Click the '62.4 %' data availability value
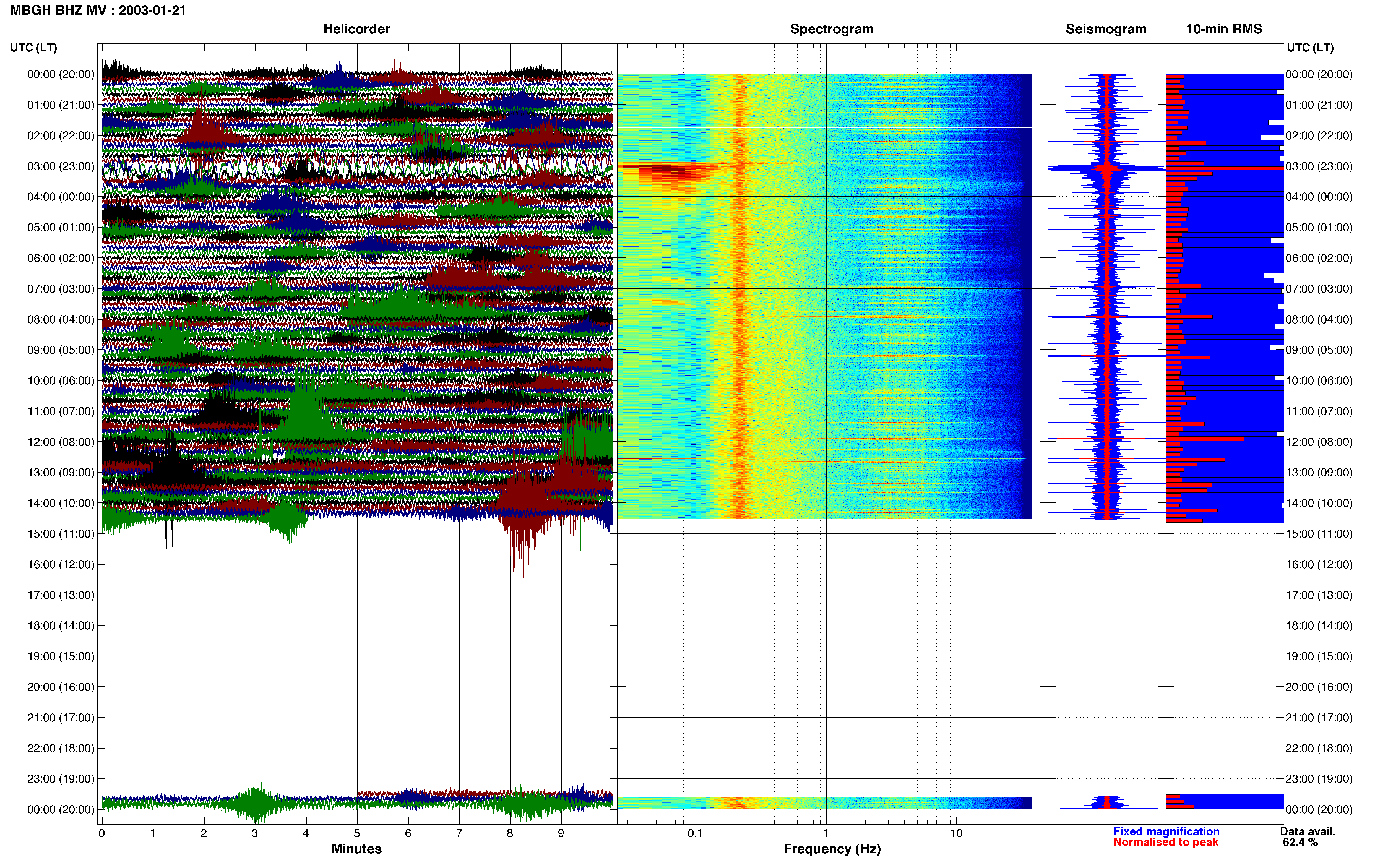 coord(1300,842)
